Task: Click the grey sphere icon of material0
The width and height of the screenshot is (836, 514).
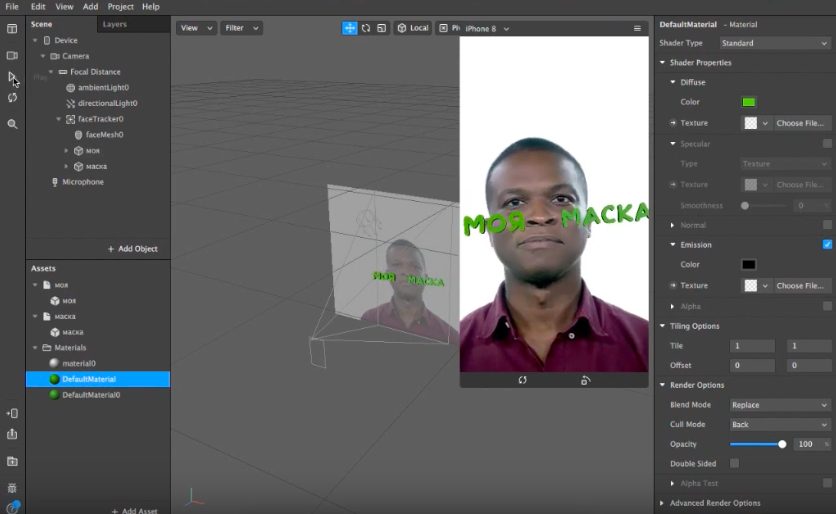Action: [x=54, y=363]
